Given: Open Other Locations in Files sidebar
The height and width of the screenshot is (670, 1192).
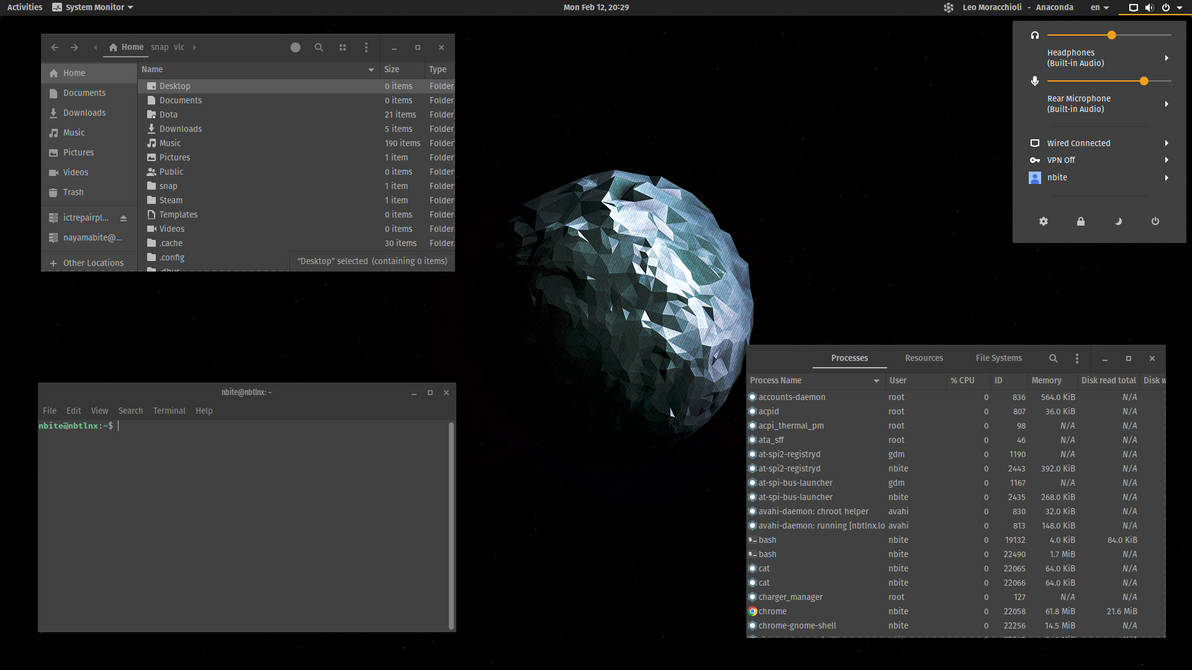Looking at the screenshot, I should [x=92, y=263].
